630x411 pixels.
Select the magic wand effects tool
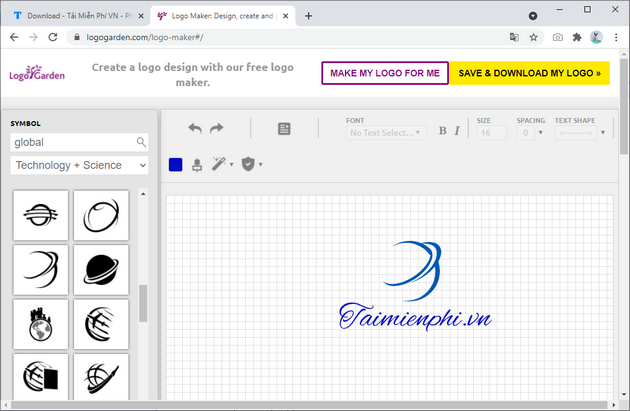click(219, 164)
